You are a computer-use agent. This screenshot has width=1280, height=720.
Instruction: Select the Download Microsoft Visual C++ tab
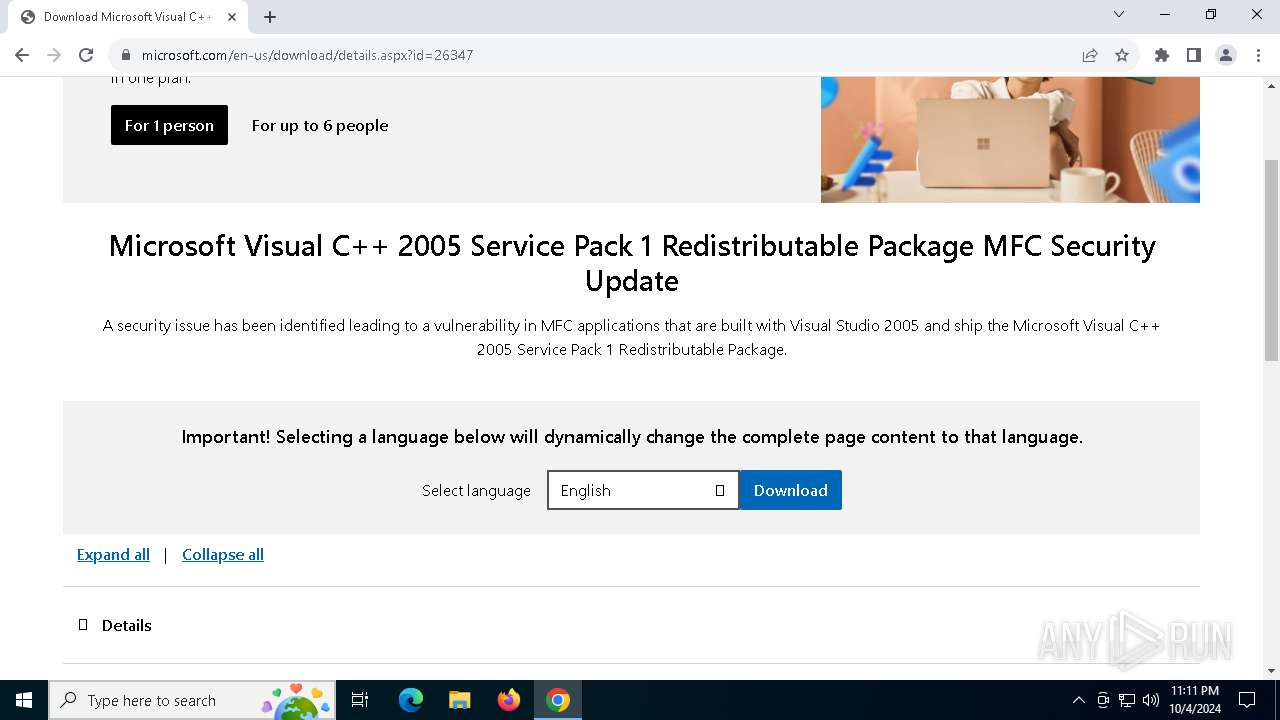126,17
